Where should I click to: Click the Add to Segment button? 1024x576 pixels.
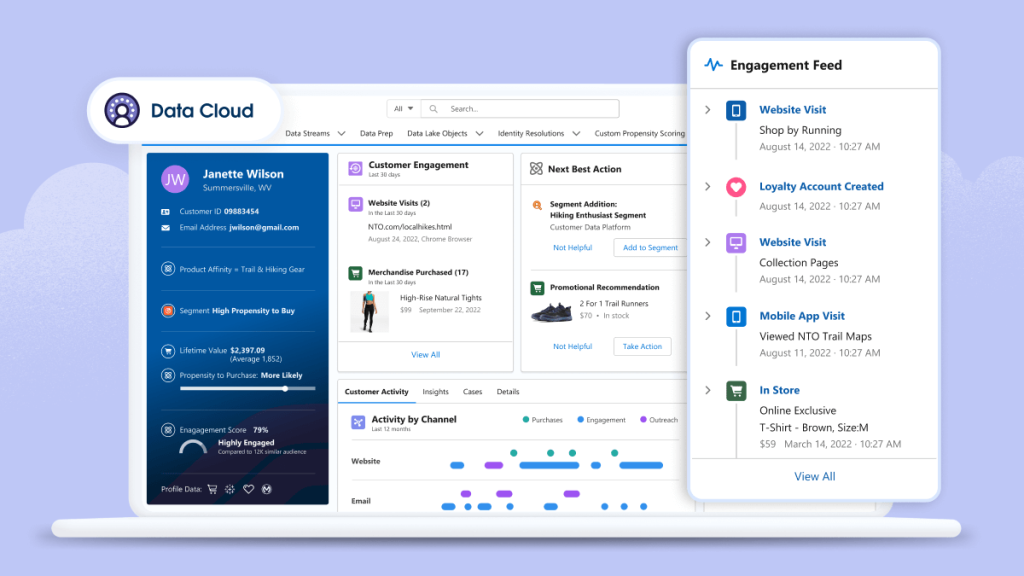coord(650,247)
